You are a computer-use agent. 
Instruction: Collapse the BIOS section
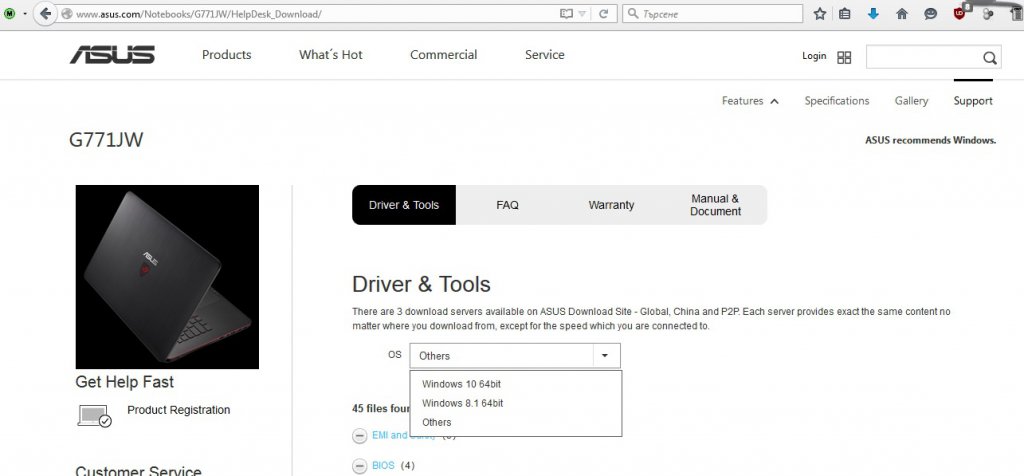tap(359, 466)
